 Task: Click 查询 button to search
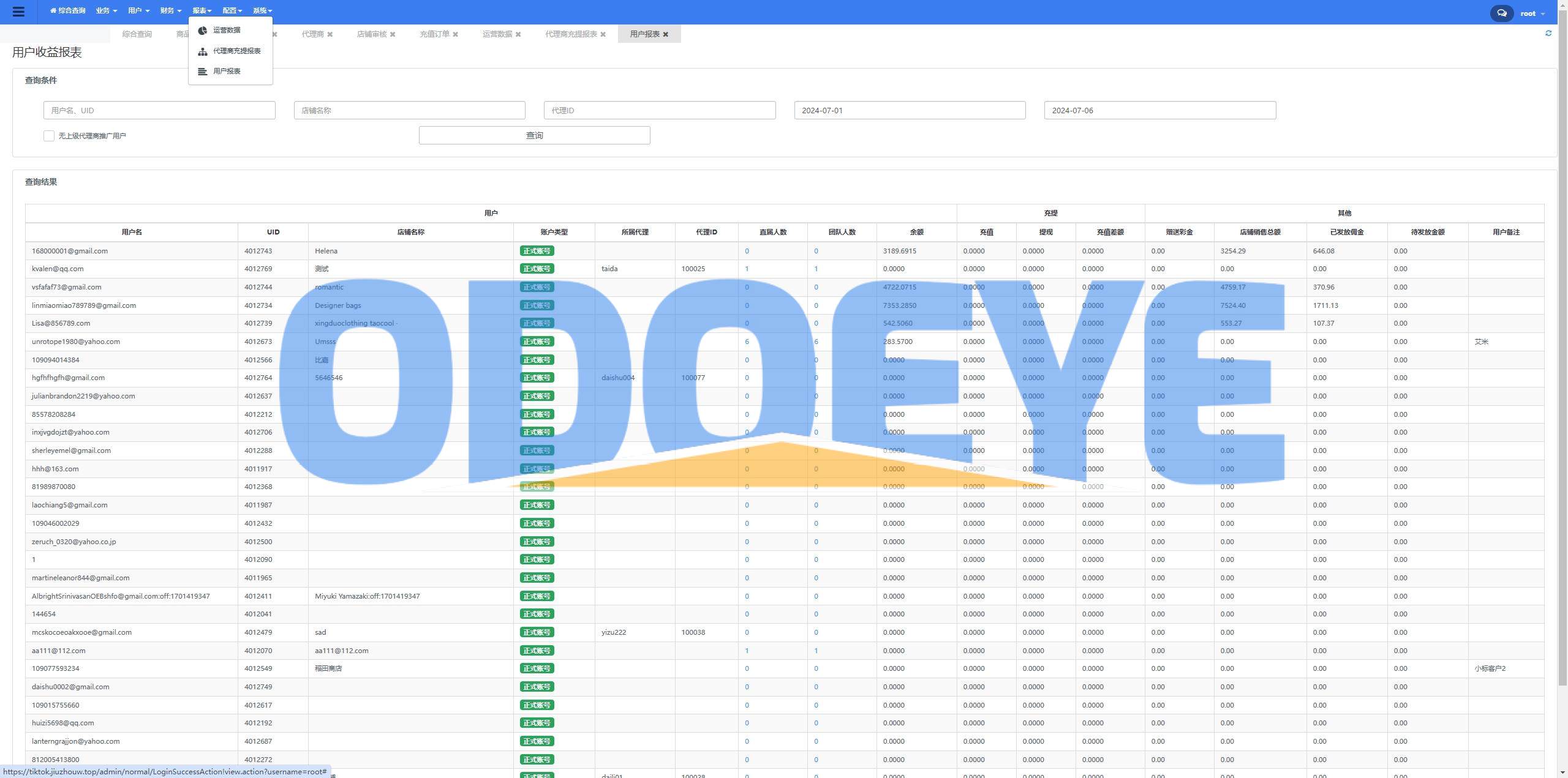(534, 135)
